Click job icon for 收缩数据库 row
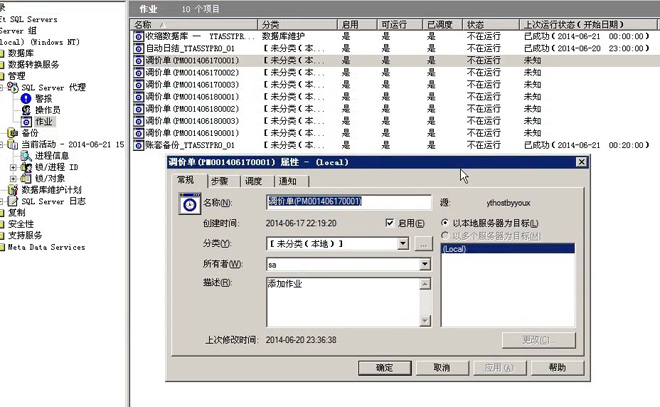The width and height of the screenshot is (660, 407). coord(138,36)
